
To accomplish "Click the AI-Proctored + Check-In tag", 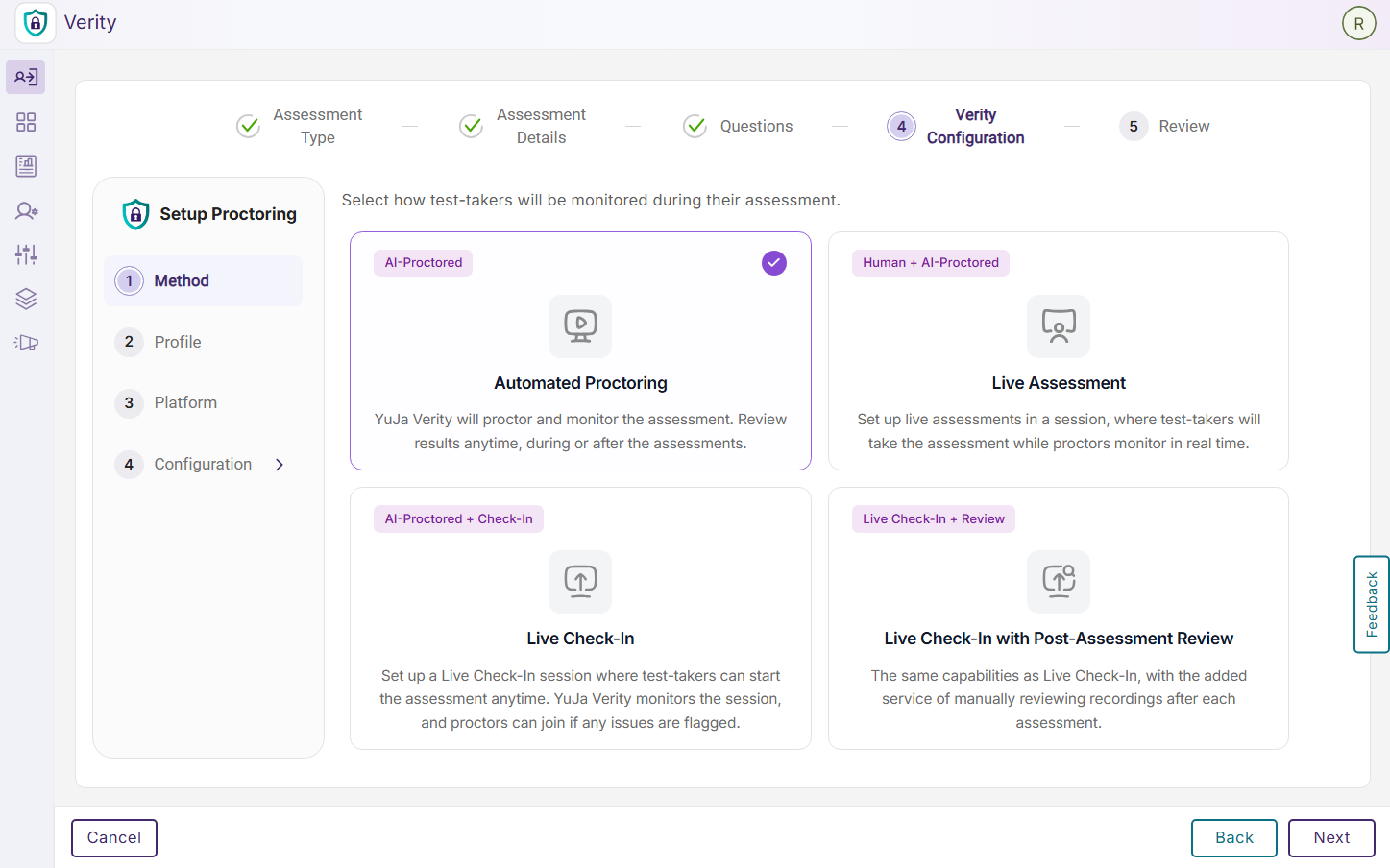I will pos(459,519).
